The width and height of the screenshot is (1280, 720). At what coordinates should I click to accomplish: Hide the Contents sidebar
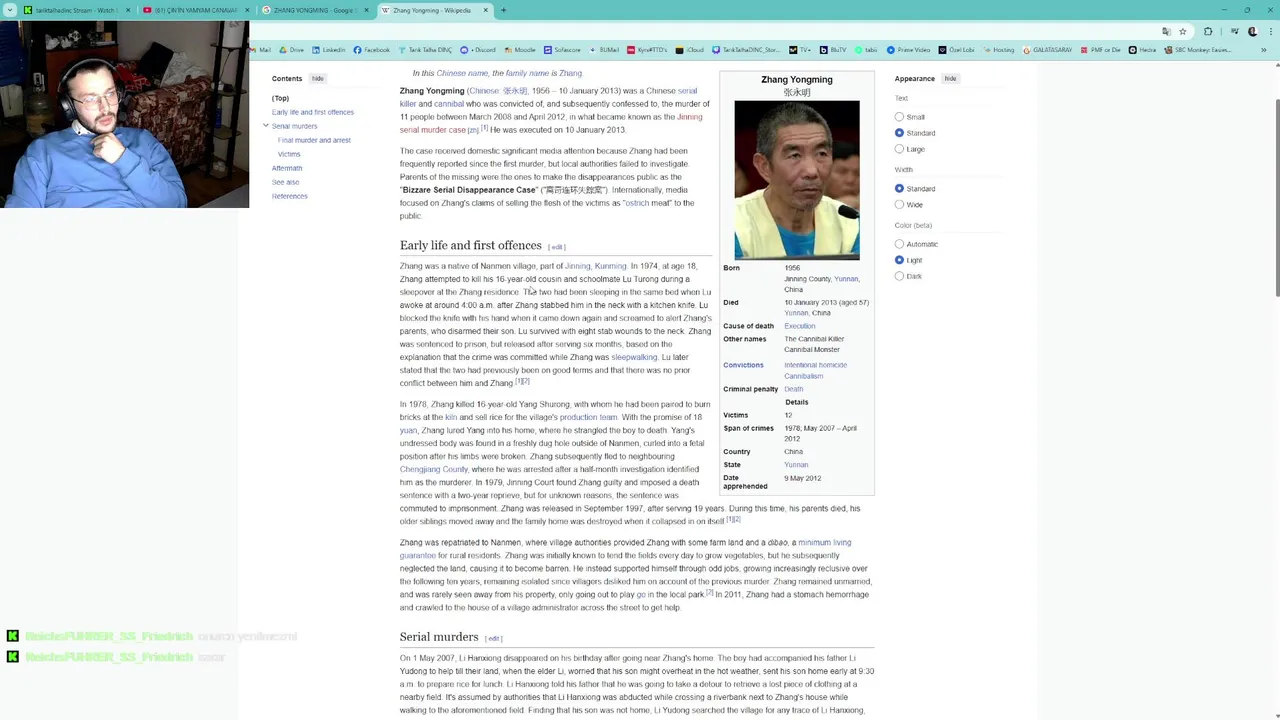tap(317, 78)
